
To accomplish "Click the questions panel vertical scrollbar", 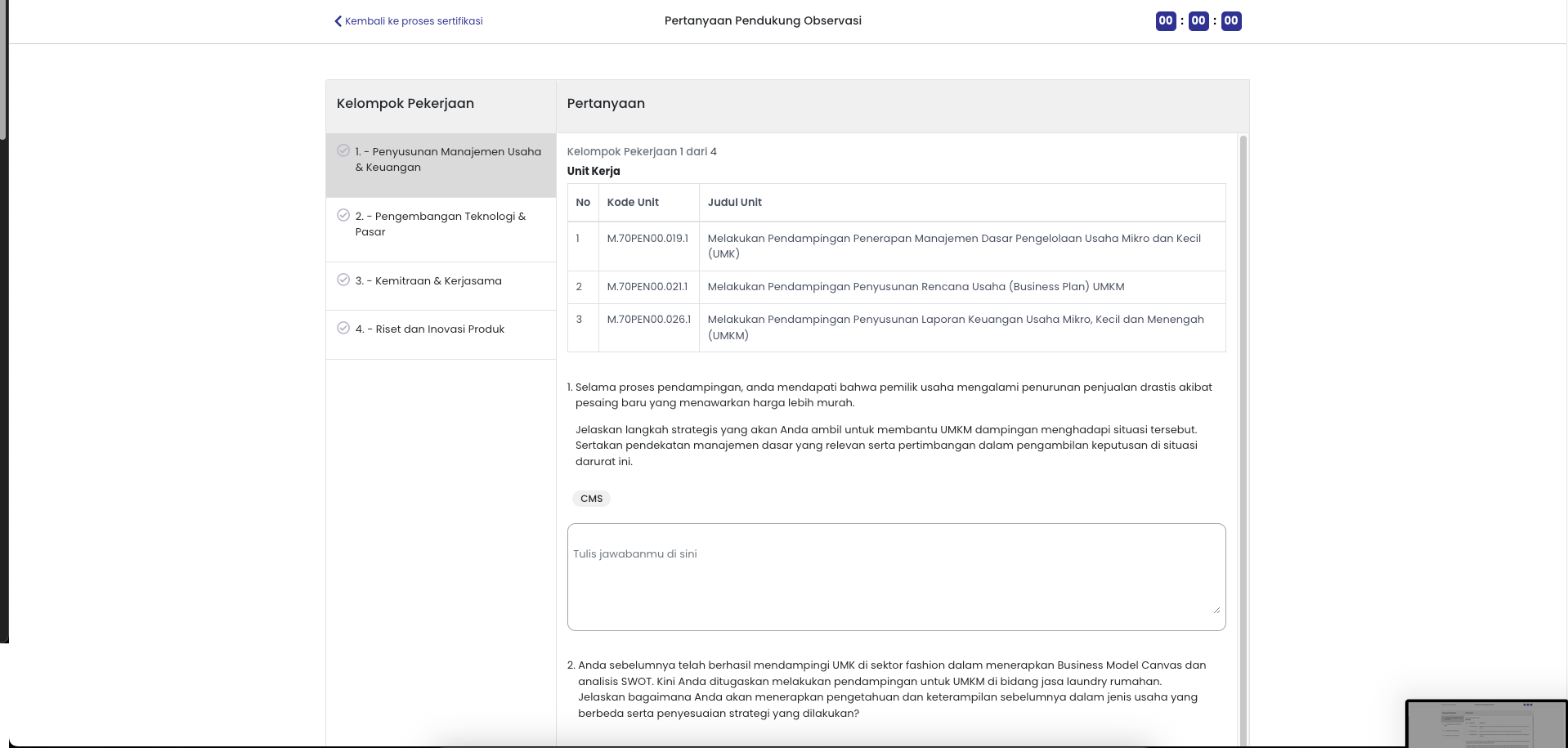I will click(x=1243, y=440).
